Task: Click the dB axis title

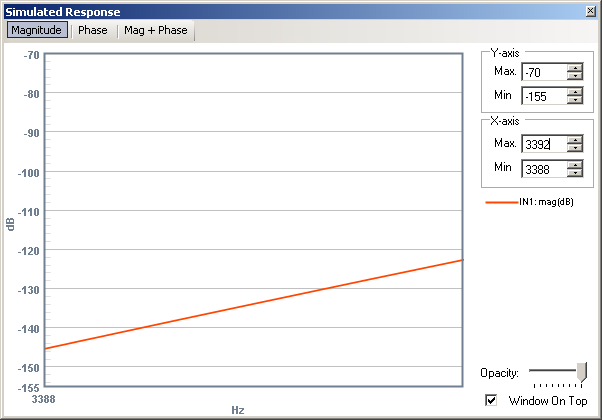Action: point(10,224)
